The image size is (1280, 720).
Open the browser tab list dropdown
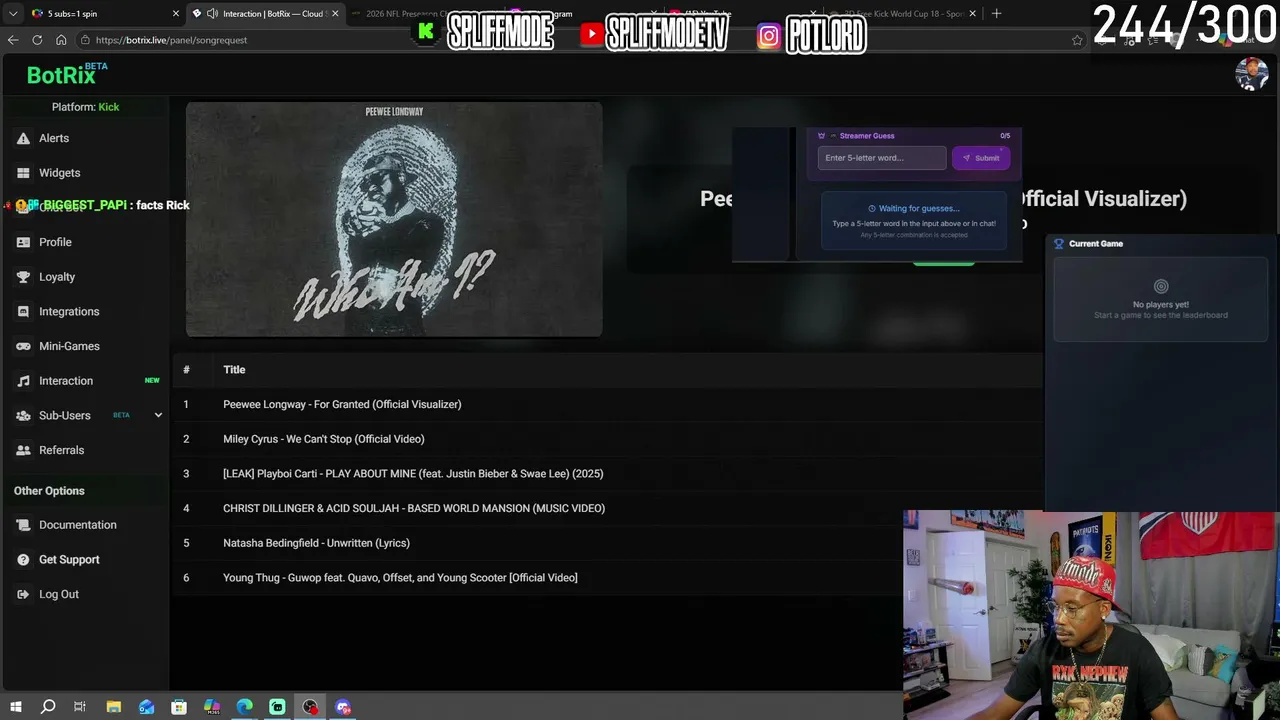pyautogui.click(x=13, y=14)
